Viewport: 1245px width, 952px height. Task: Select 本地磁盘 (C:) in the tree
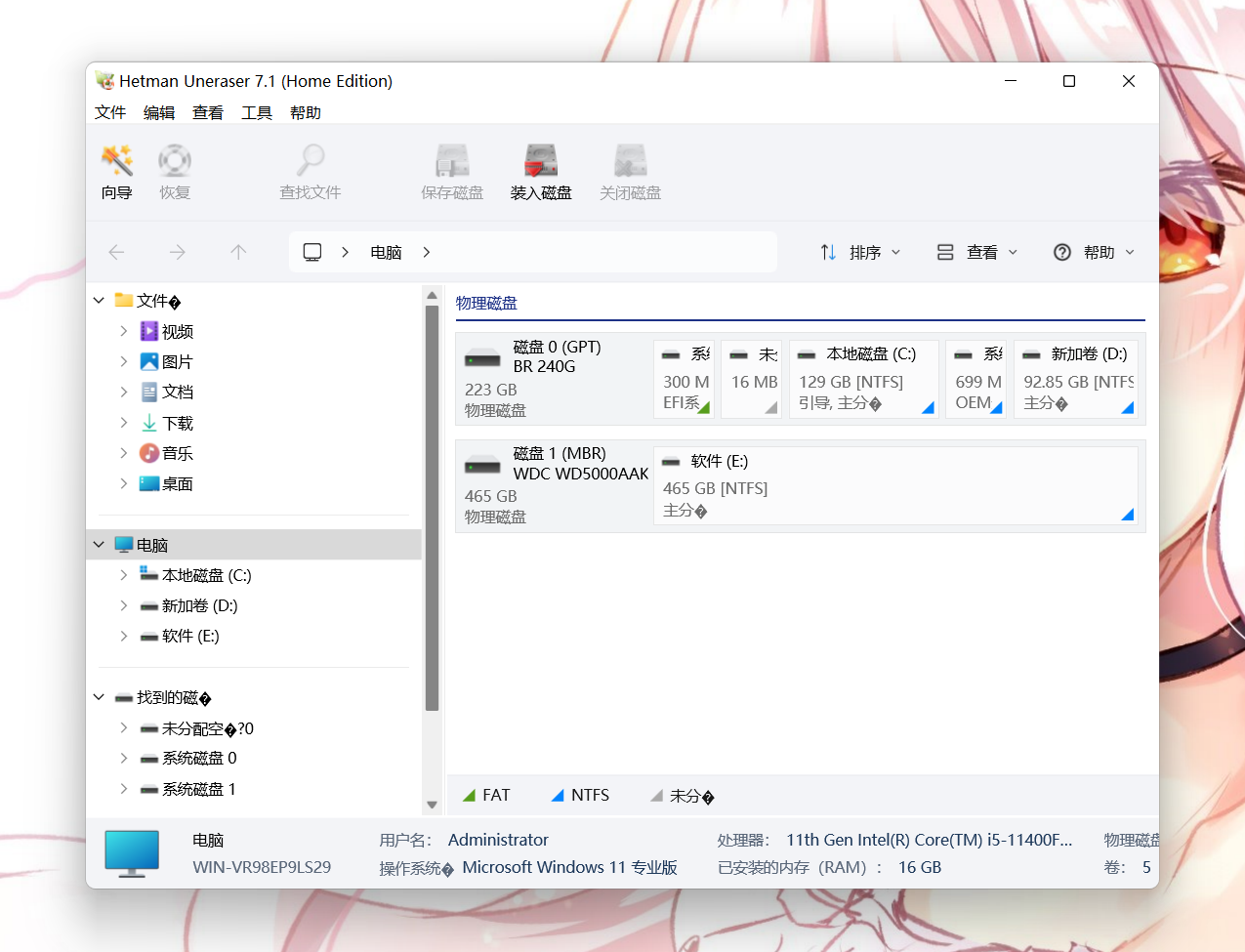coord(195,575)
